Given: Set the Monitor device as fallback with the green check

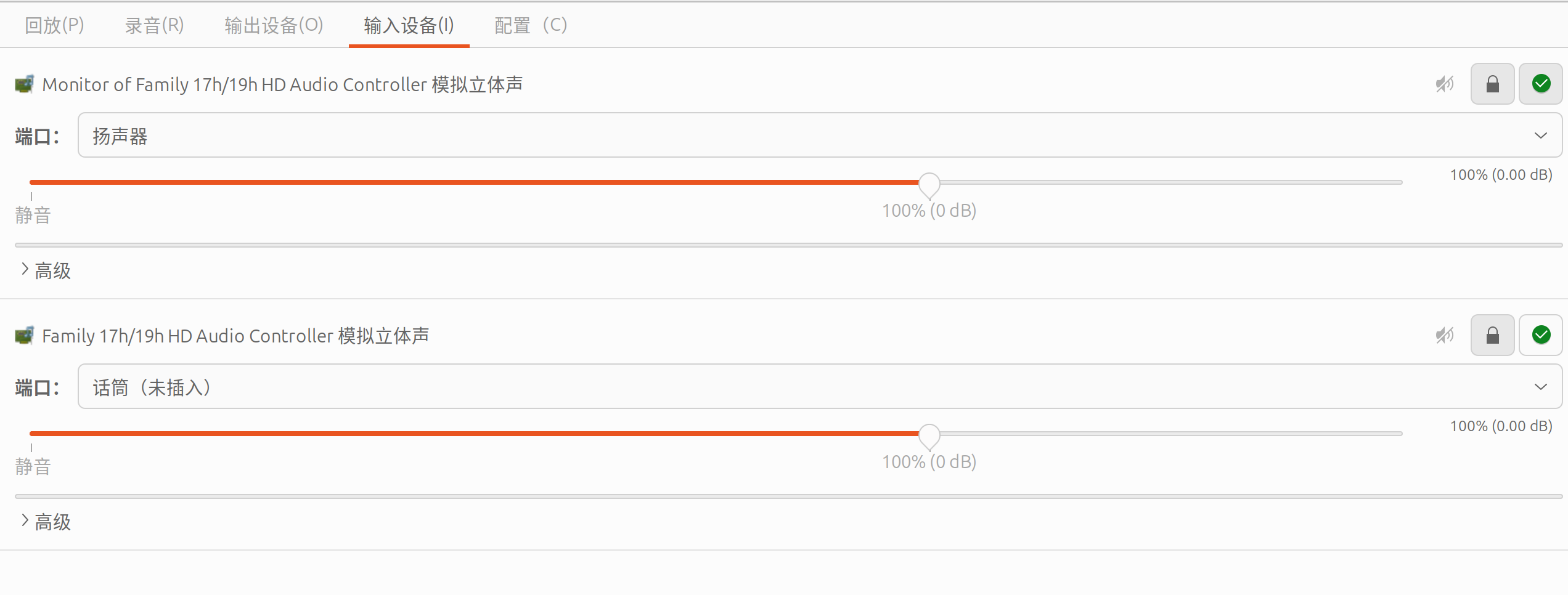Looking at the screenshot, I should pos(1541,84).
